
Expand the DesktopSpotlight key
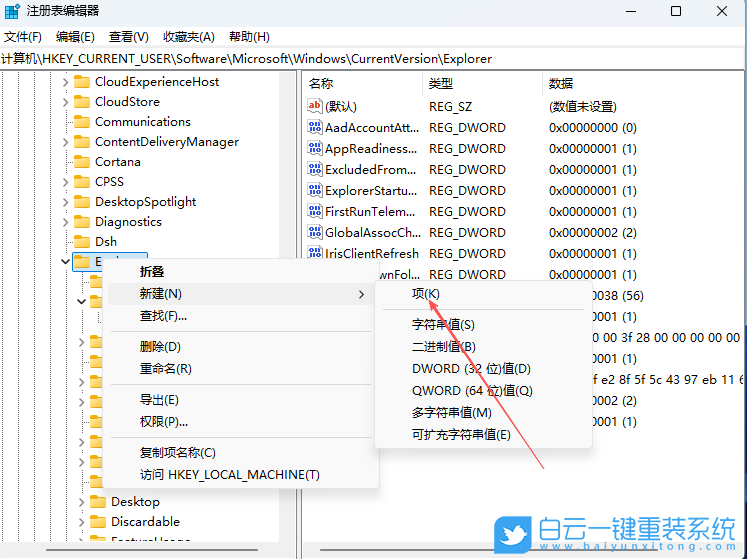[x=65, y=202]
